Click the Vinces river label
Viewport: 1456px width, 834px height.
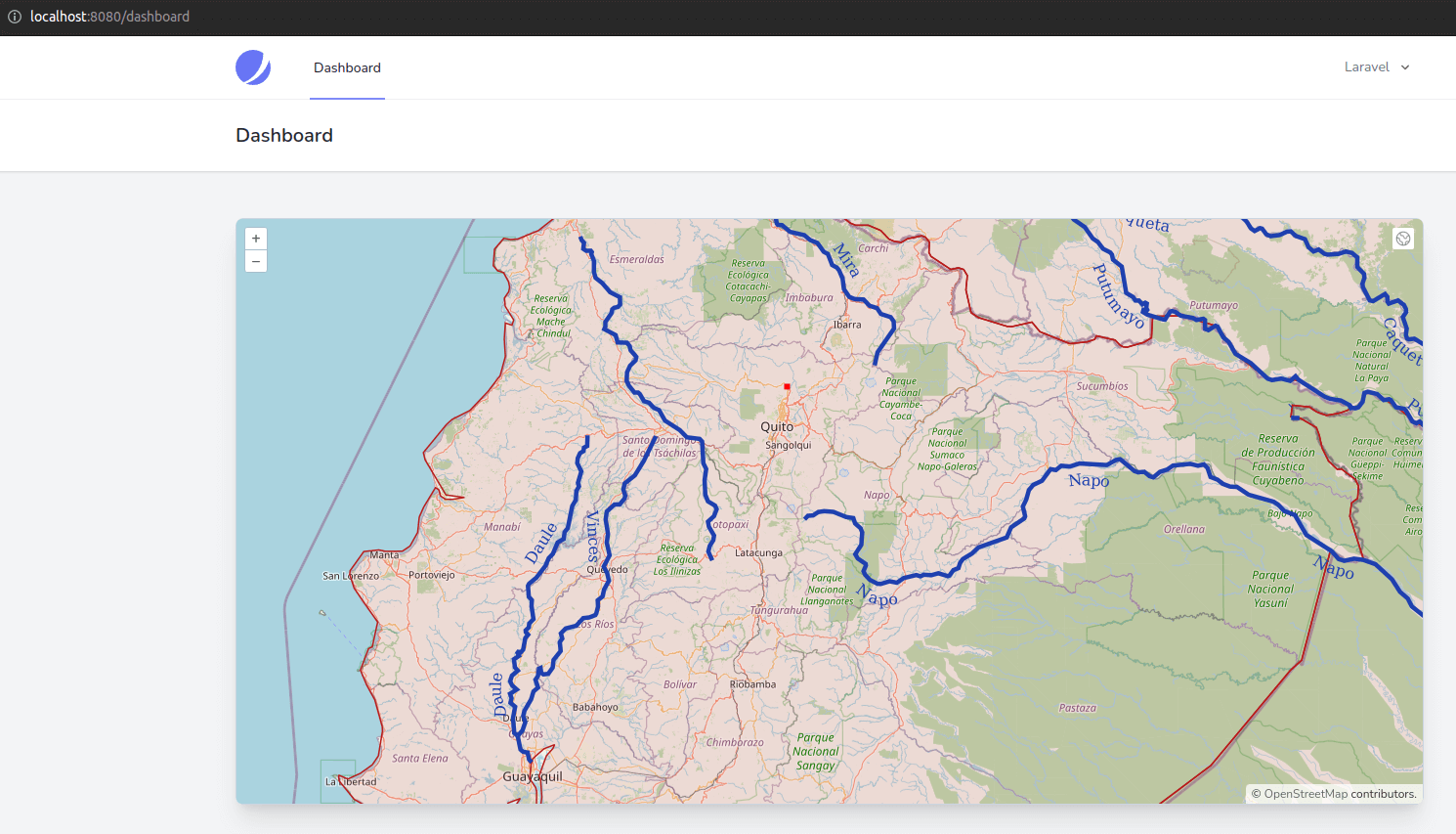(593, 535)
